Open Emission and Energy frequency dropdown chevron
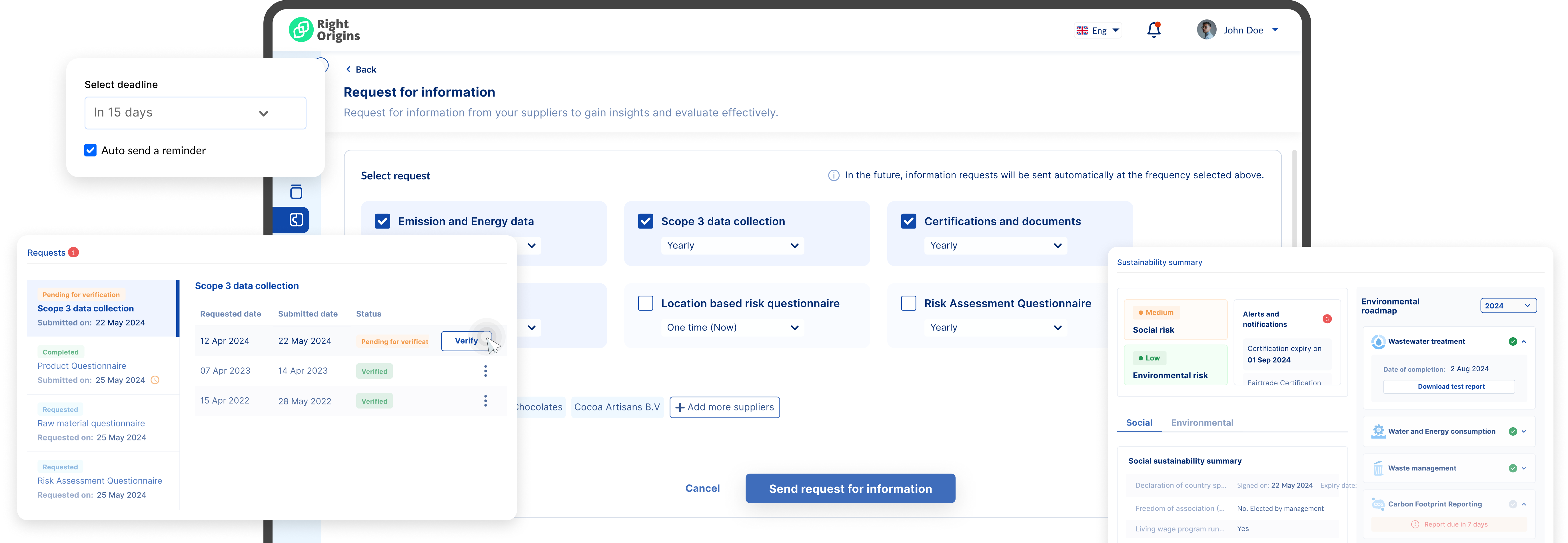This screenshot has height=543, width=1568. coord(531,245)
